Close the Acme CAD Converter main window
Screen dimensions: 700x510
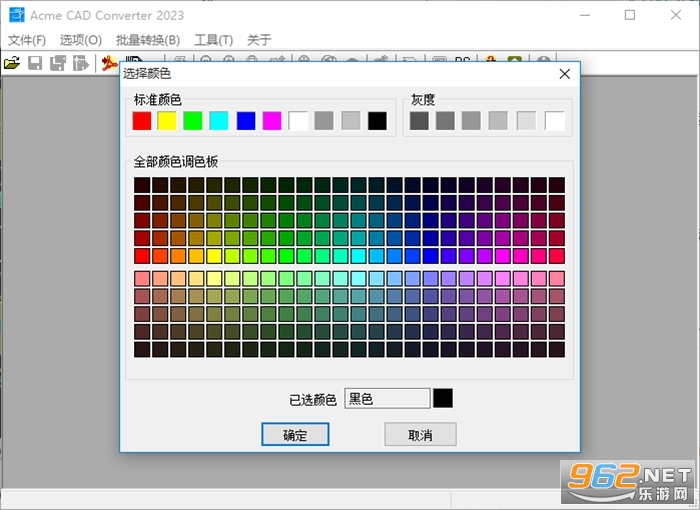tap(676, 15)
